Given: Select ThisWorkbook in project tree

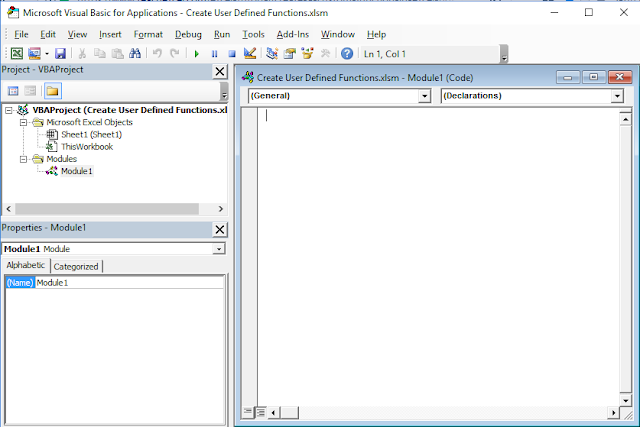Looking at the screenshot, I should pos(87,147).
